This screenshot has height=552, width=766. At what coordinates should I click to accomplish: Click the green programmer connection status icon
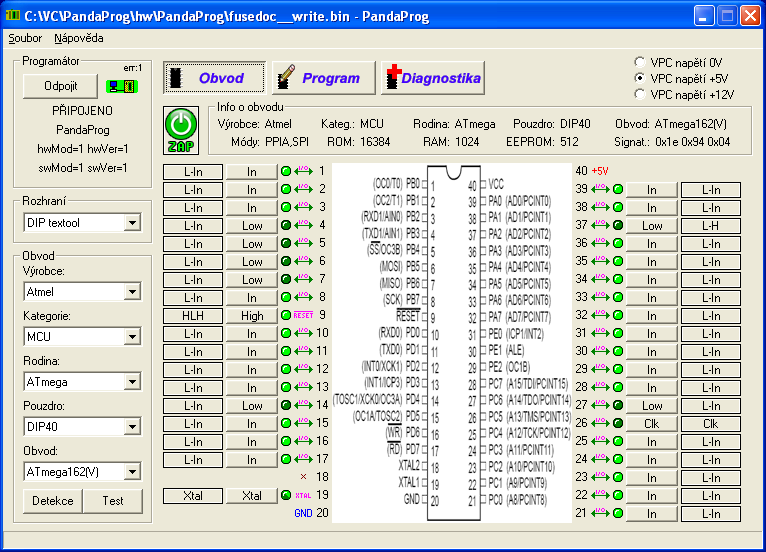coord(121,86)
